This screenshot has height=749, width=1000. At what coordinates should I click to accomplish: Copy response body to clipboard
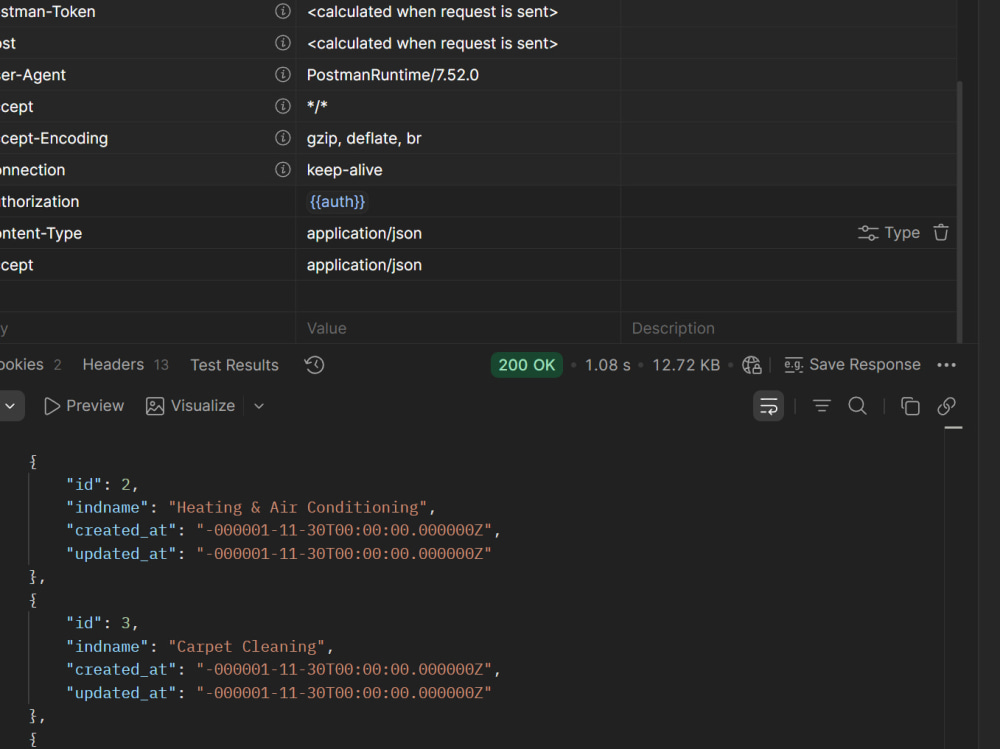[x=910, y=406]
